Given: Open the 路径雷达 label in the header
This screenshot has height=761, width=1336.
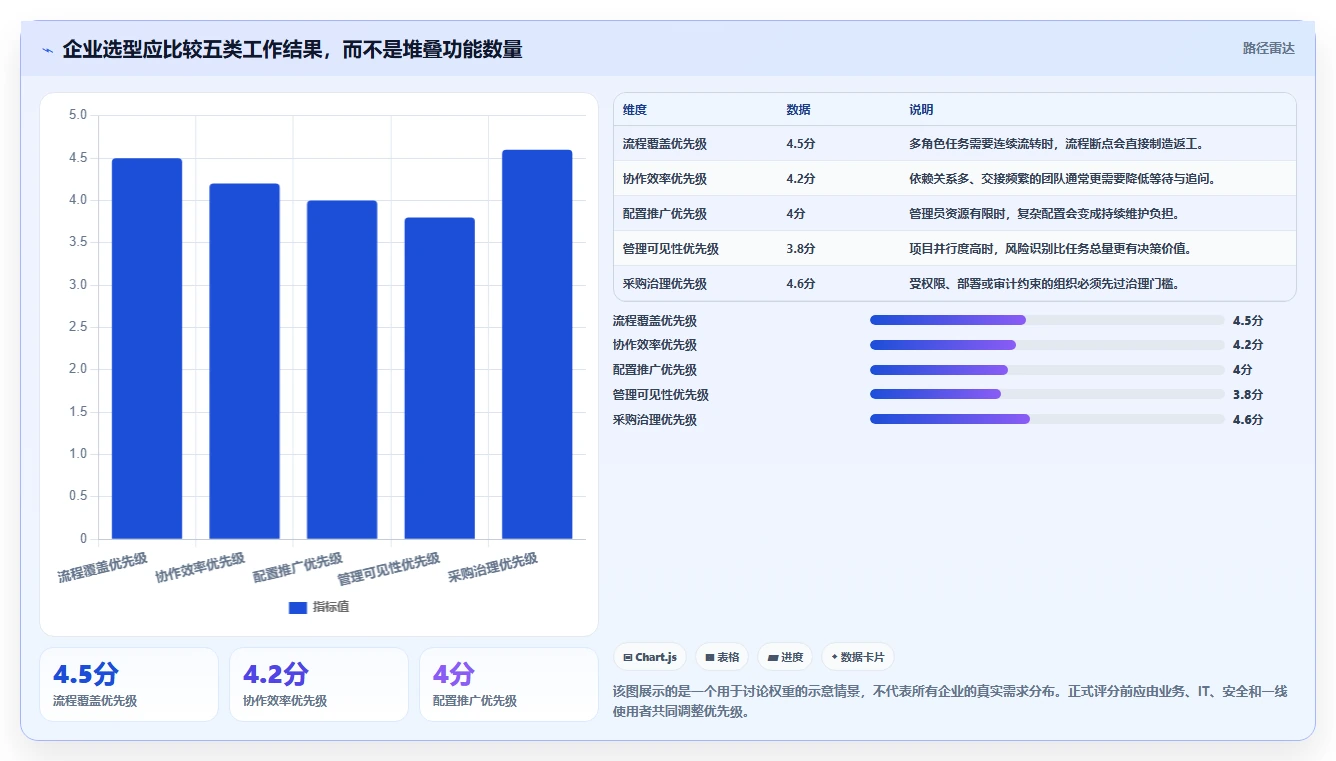Looking at the screenshot, I should pos(1268,48).
